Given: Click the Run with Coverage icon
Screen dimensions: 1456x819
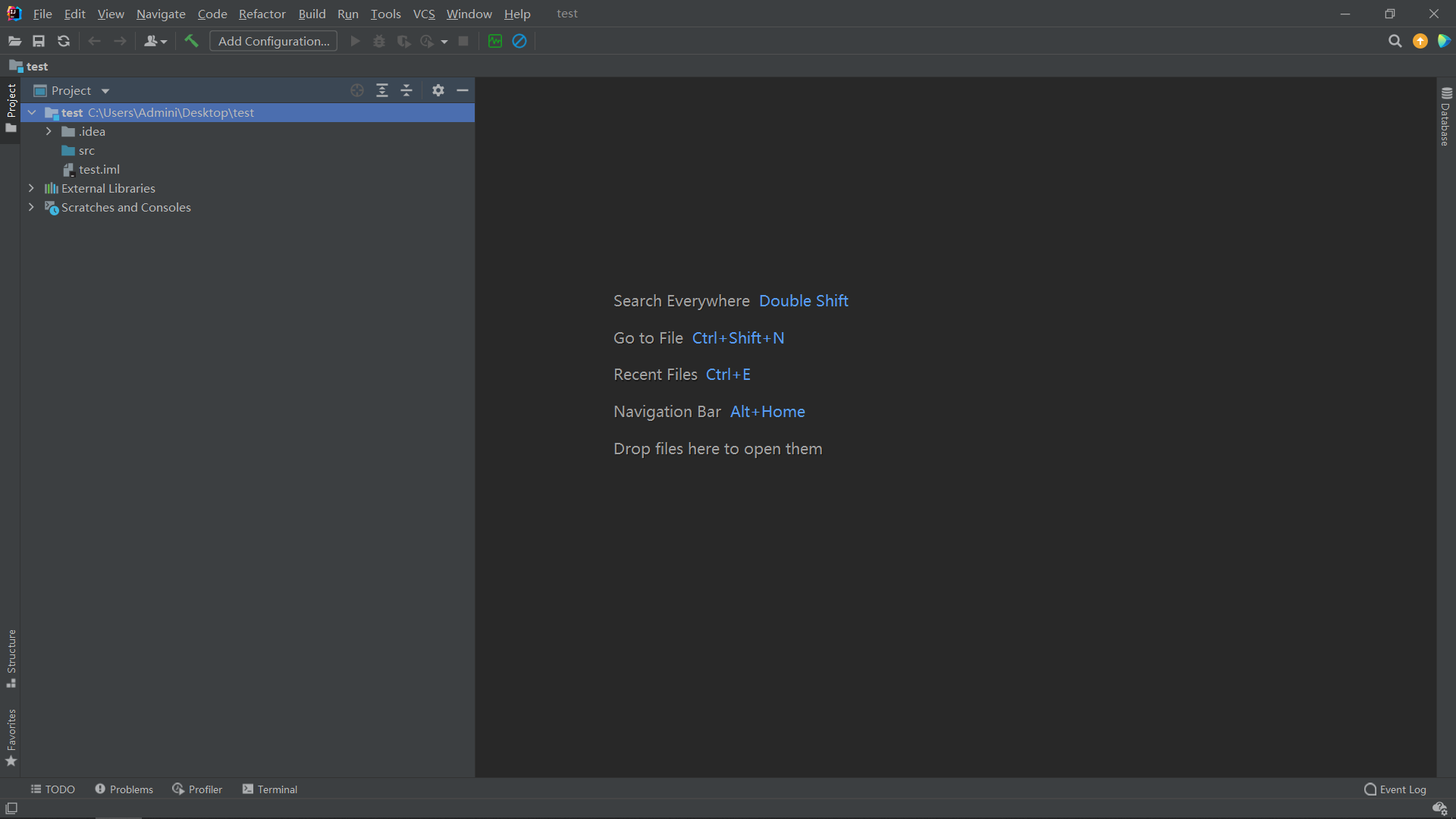Looking at the screenshot, I should 403,41.
